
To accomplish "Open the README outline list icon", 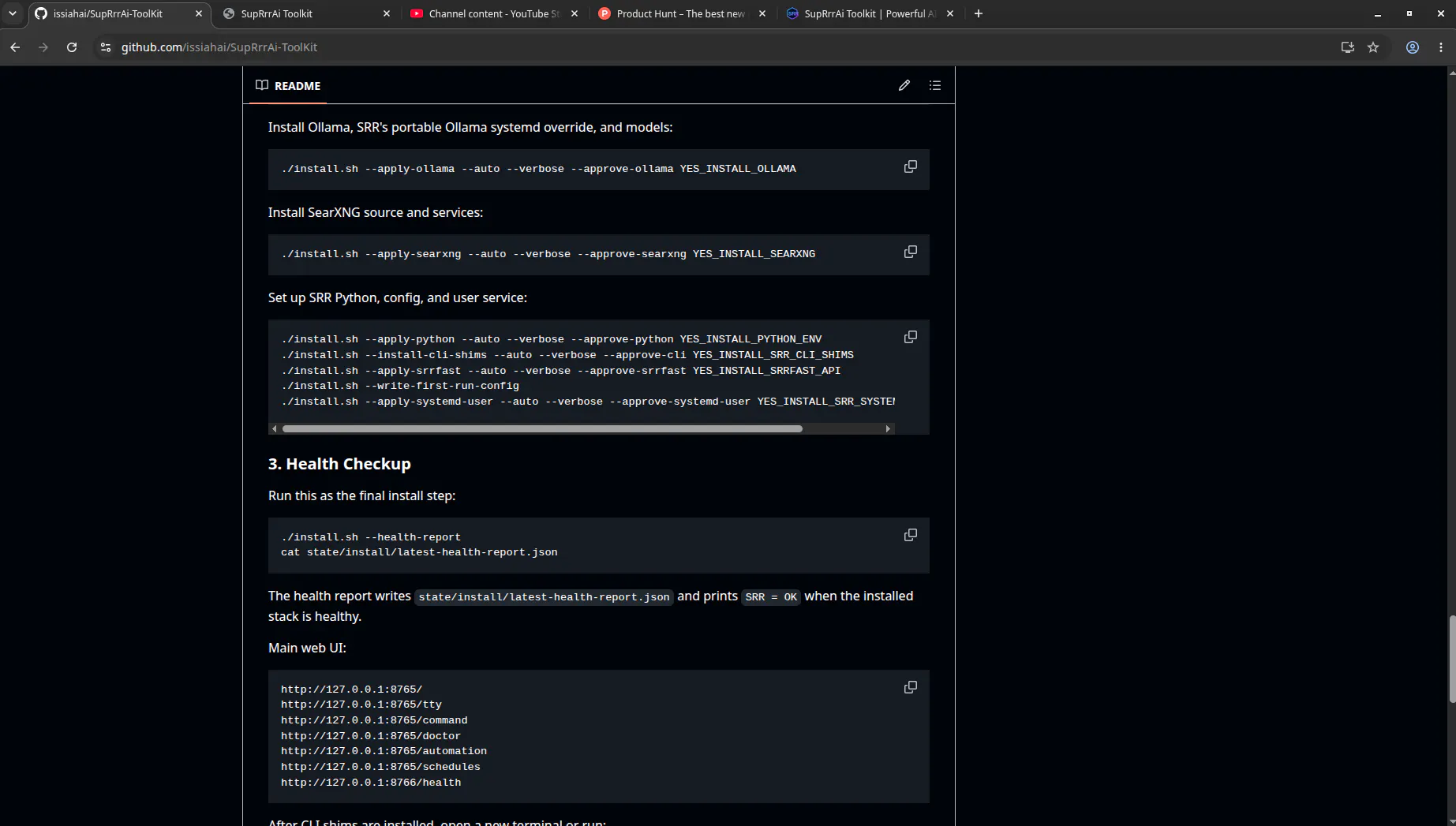I will [935, 85].
